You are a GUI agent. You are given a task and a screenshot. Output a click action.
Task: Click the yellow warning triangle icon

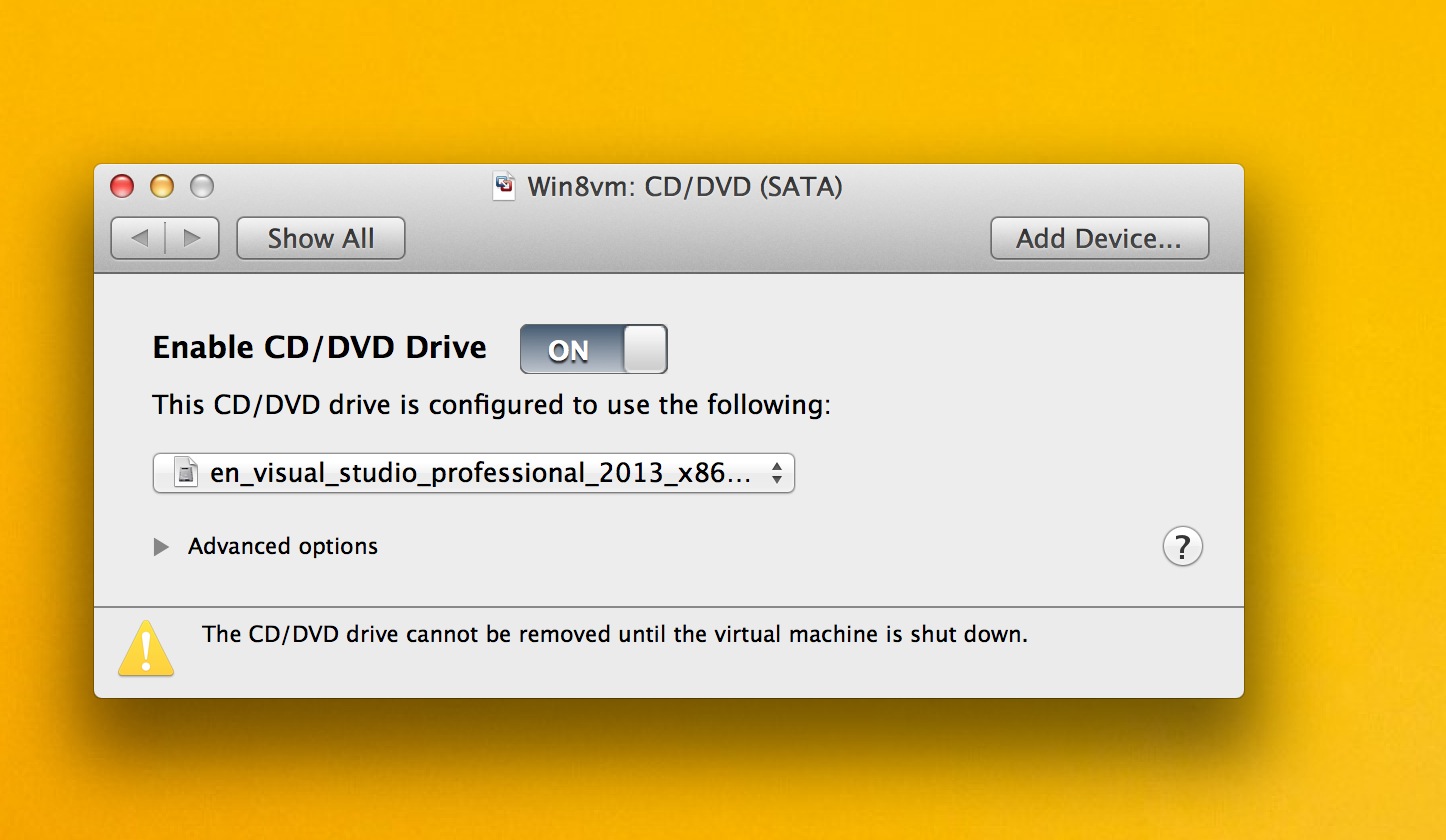point(146,648)
